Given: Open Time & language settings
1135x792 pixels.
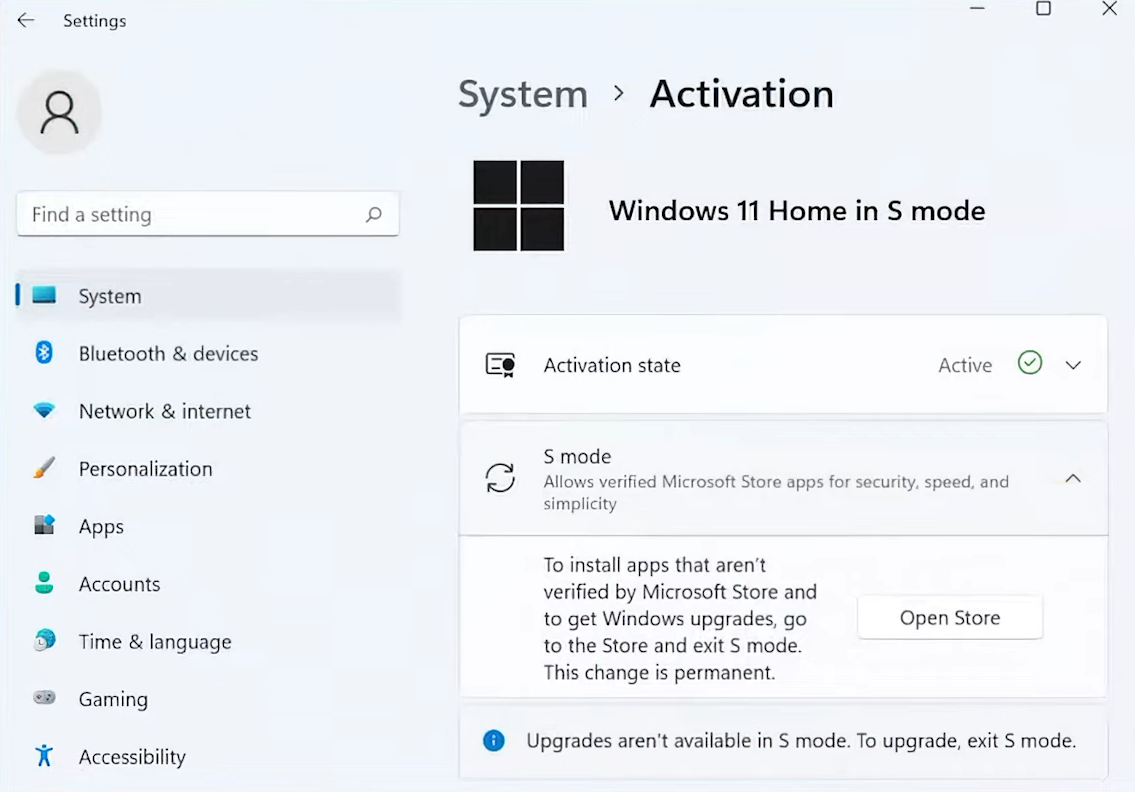Looking at the screenshot, I should click(208, 641).
